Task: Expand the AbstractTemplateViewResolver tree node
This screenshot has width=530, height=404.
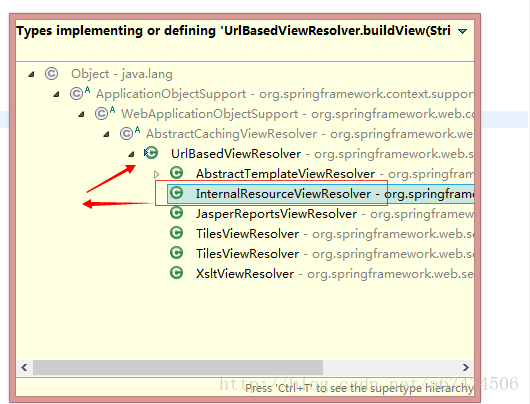Action: click(x=156, y=174)
